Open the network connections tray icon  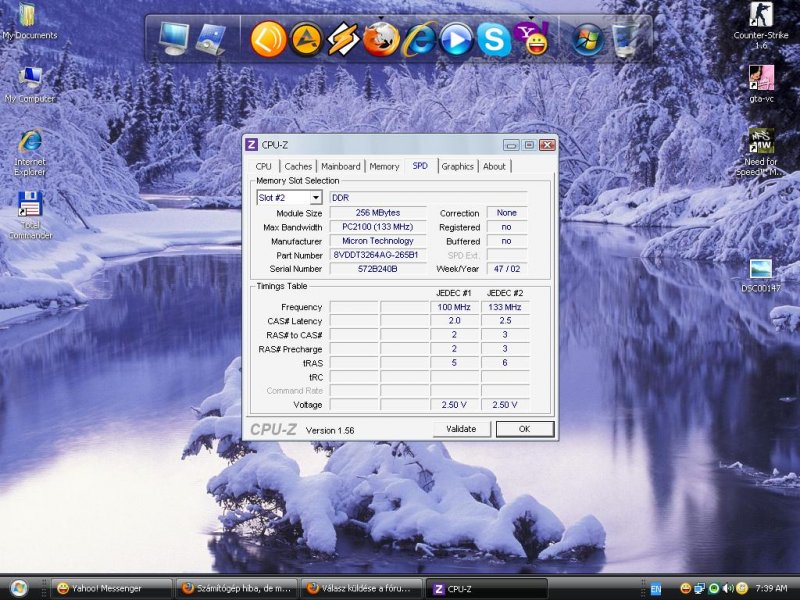click(x=699, y=588)
